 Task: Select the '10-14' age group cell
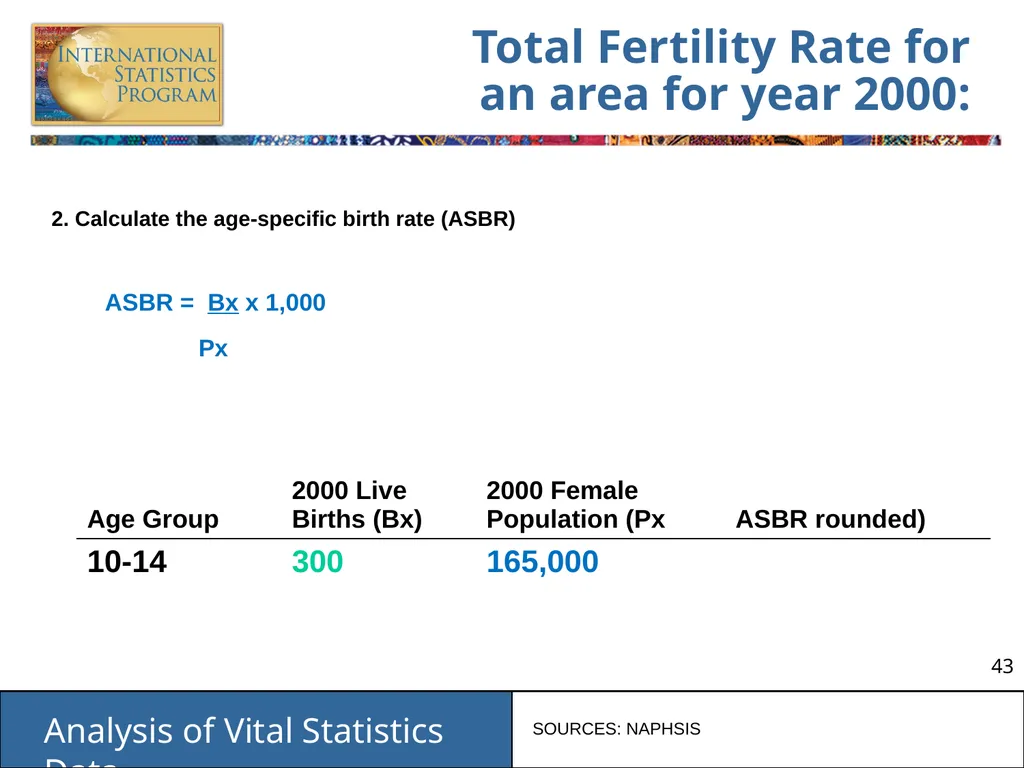(127, 562)
